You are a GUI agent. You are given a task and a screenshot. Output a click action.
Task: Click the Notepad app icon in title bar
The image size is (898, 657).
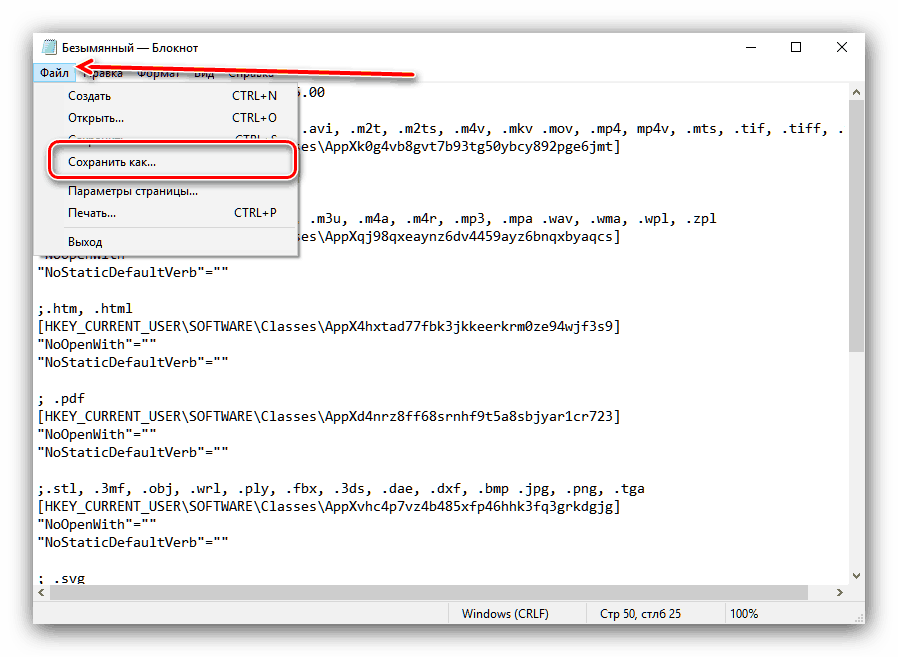50,48
